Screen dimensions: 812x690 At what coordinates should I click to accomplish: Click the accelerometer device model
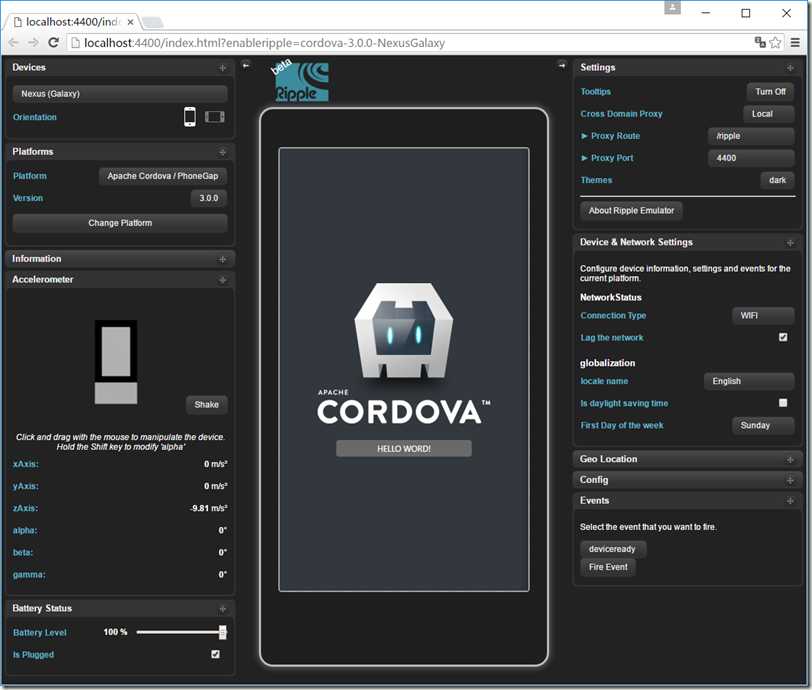[x=116, y=362]
